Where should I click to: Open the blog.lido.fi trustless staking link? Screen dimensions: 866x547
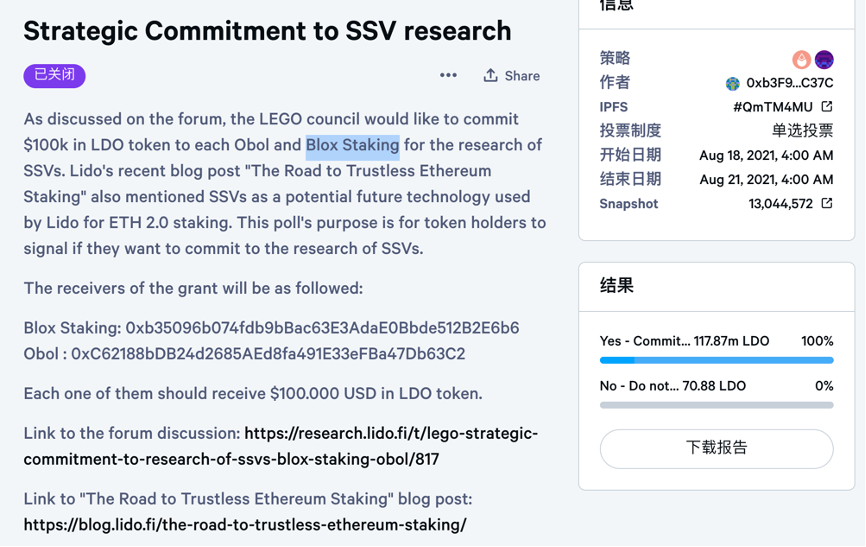(245, 524)
